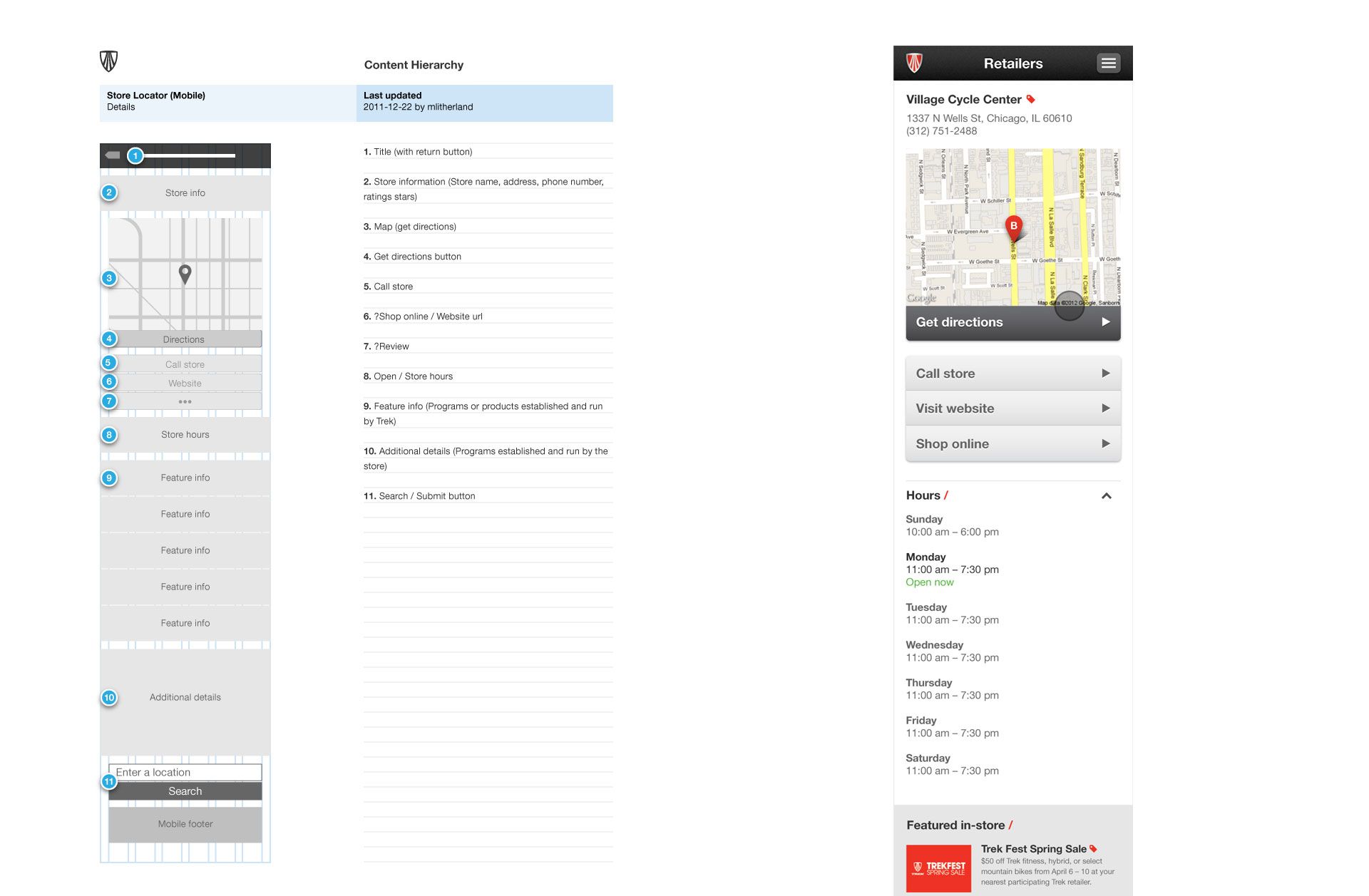Click the Trek Fest Spring Sale title
The height and width of the screenshot is (896, 1369).
[x=1033, y=848]
